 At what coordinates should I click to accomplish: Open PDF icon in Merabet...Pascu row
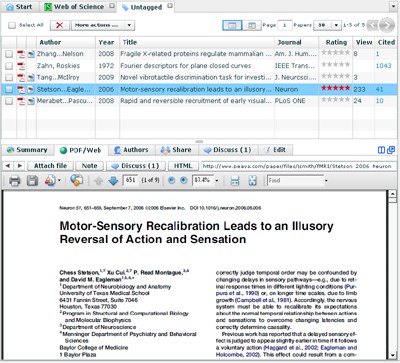click(x=21, y=101)
